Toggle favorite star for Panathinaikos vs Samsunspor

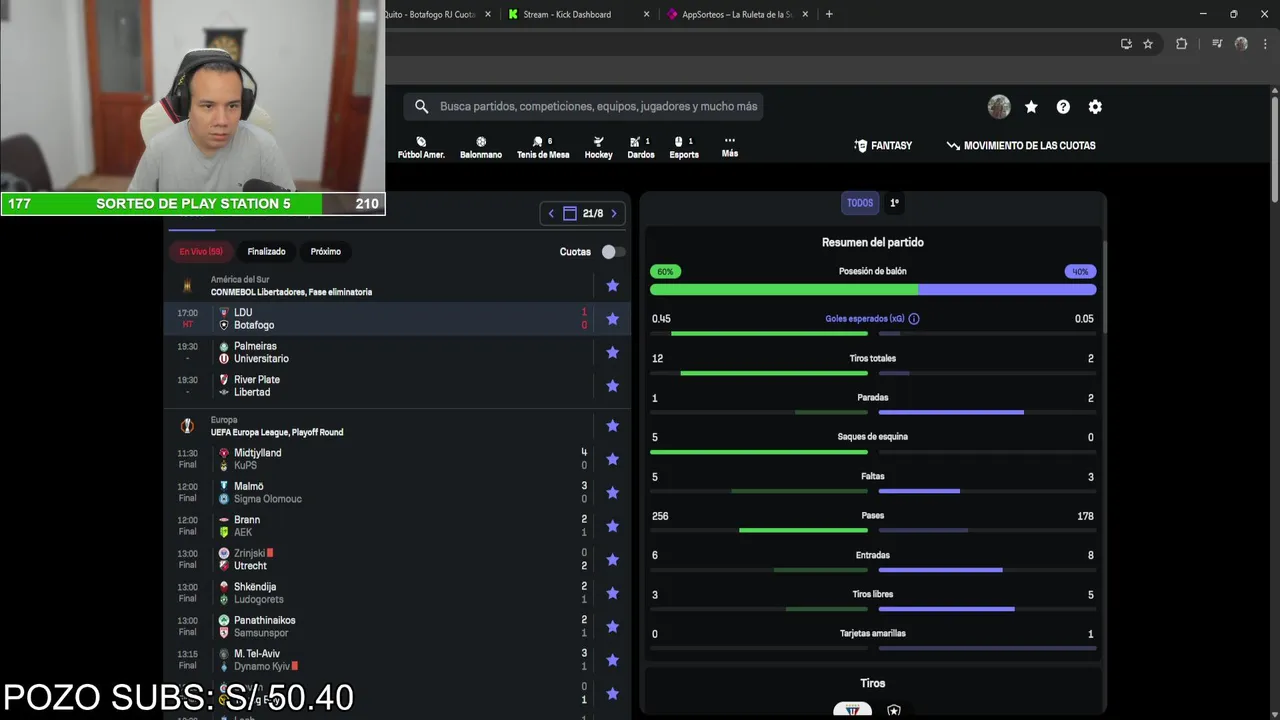613,627
